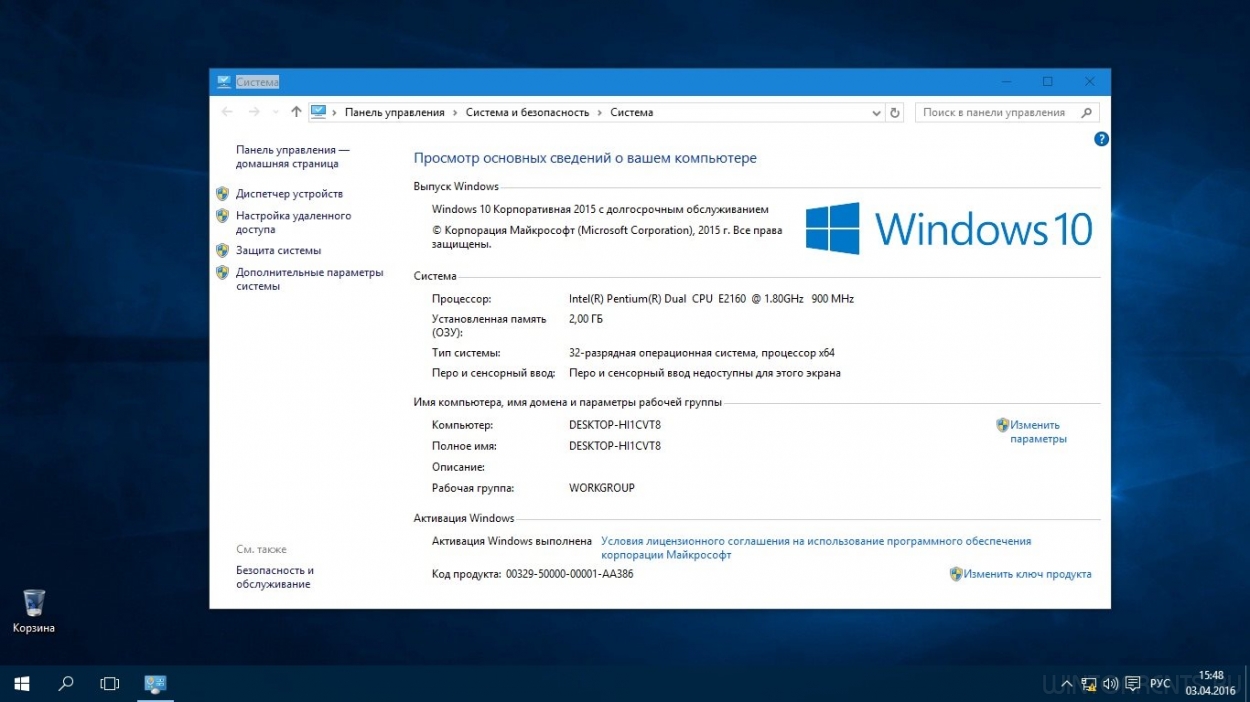The width and height of the screenshot is (1250, 702).
Task: Go up one level with up arrow
Action: coord(296,112)
